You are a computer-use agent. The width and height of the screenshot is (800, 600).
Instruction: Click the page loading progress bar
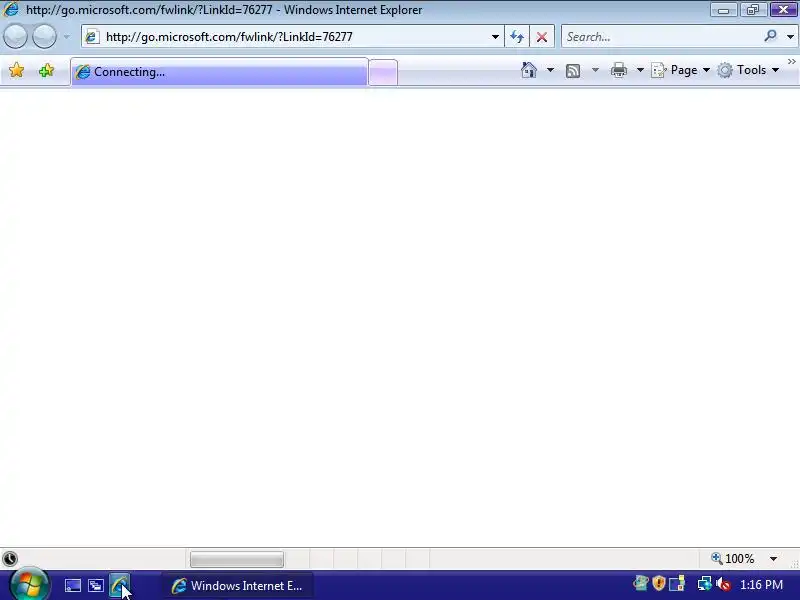click(x=237, y=559)
